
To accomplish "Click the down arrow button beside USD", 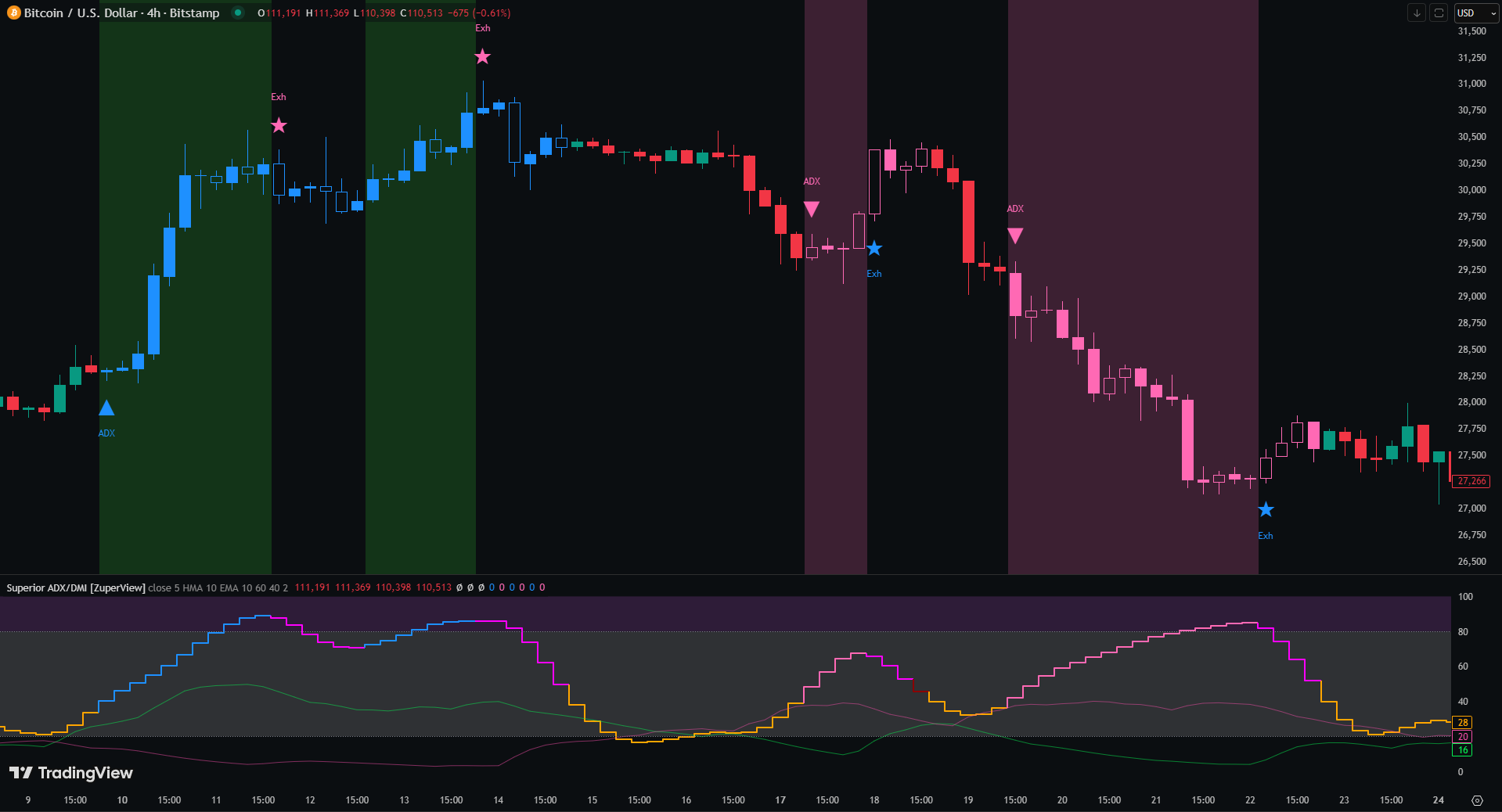I will coord(1416,13).
